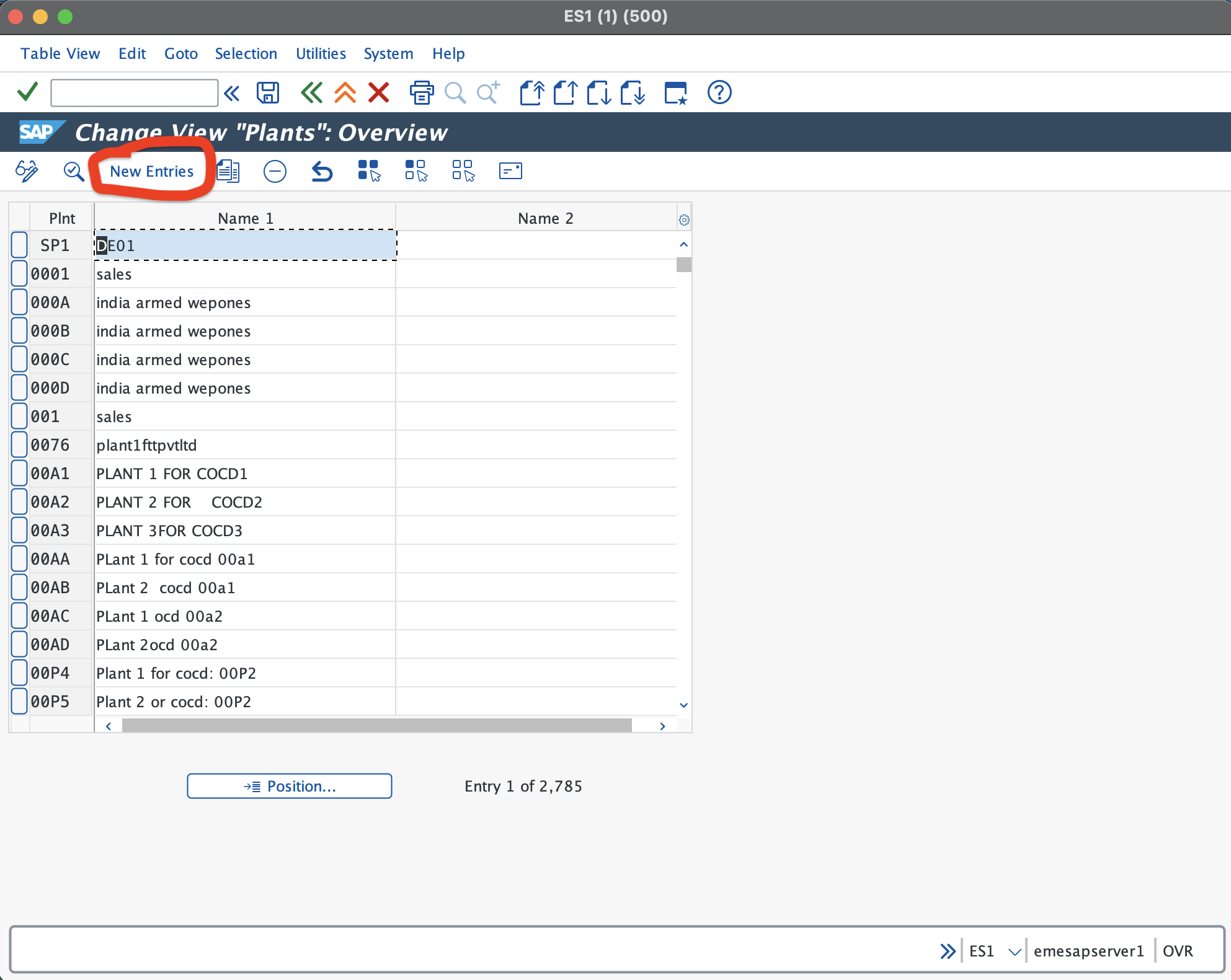Select row checkbox for plant 00P5

[19, 702]
